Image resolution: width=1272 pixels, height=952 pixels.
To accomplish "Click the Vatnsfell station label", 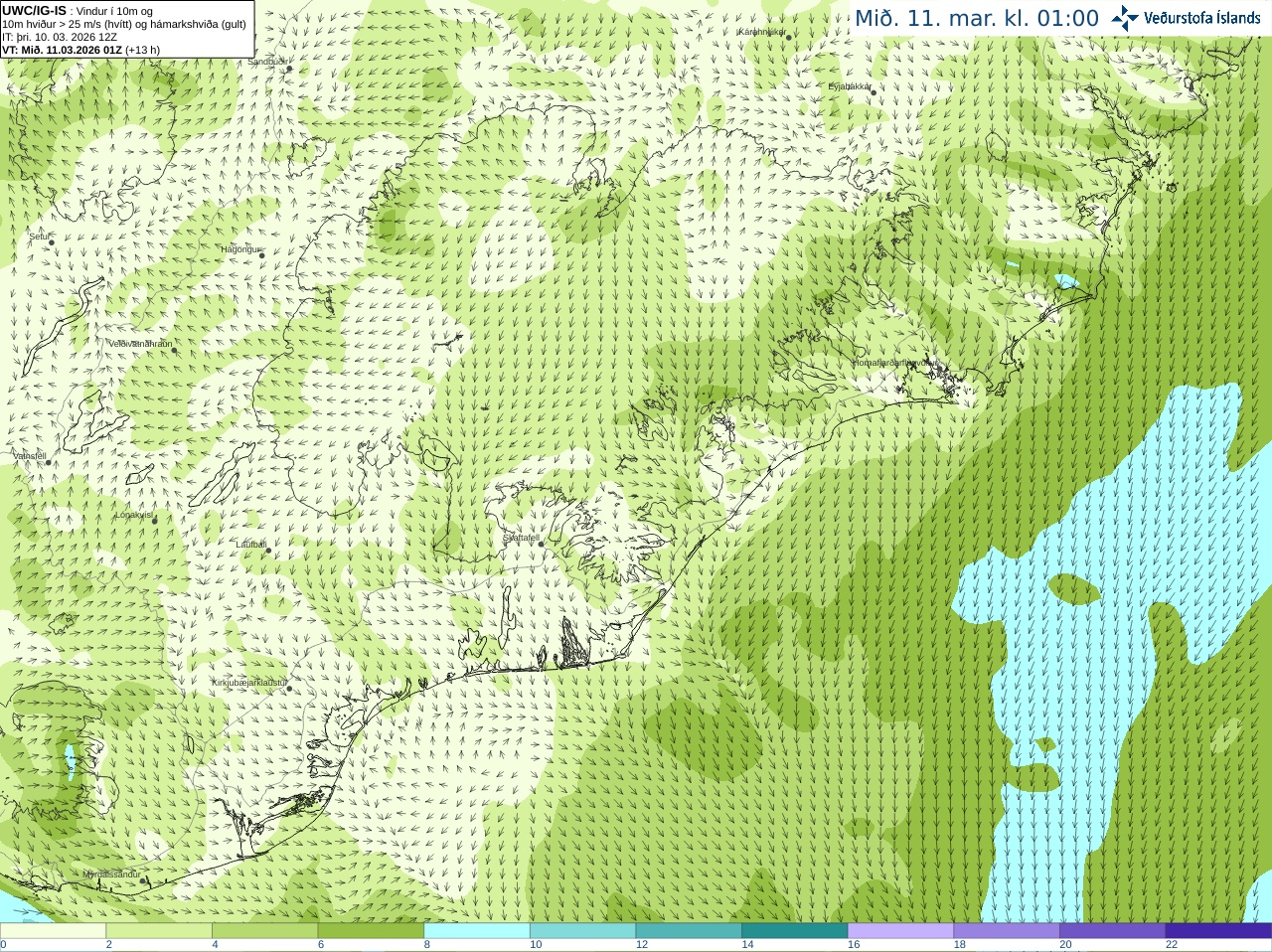I will pyautogui.click(x=28, y=456).
